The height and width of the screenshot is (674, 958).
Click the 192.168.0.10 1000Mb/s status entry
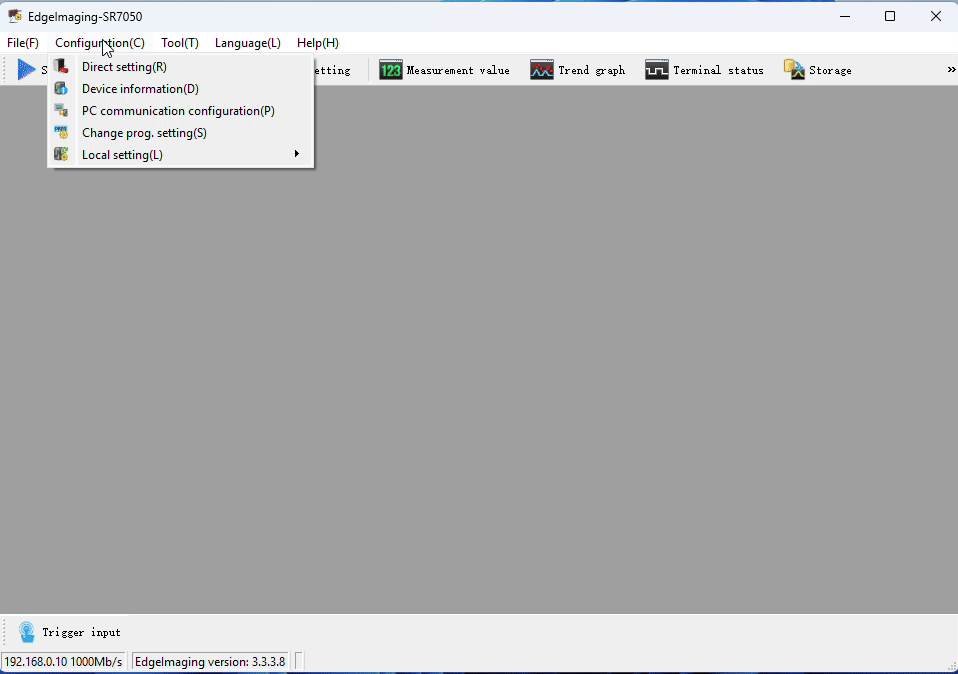64,662
